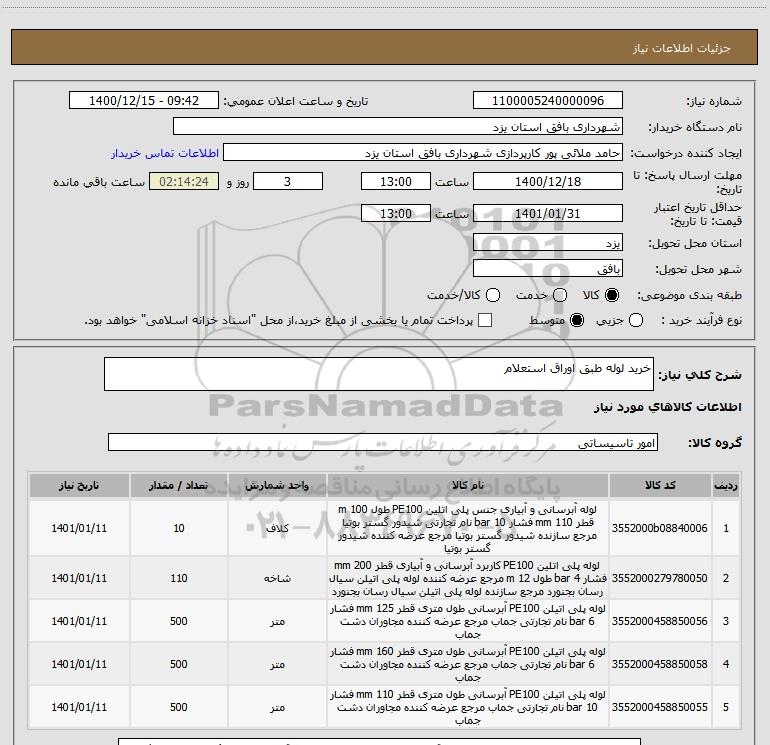Open اطلاعات تماس خریدار link
Image resolution: width=770 pixels, height=745 pixels.
165,153
